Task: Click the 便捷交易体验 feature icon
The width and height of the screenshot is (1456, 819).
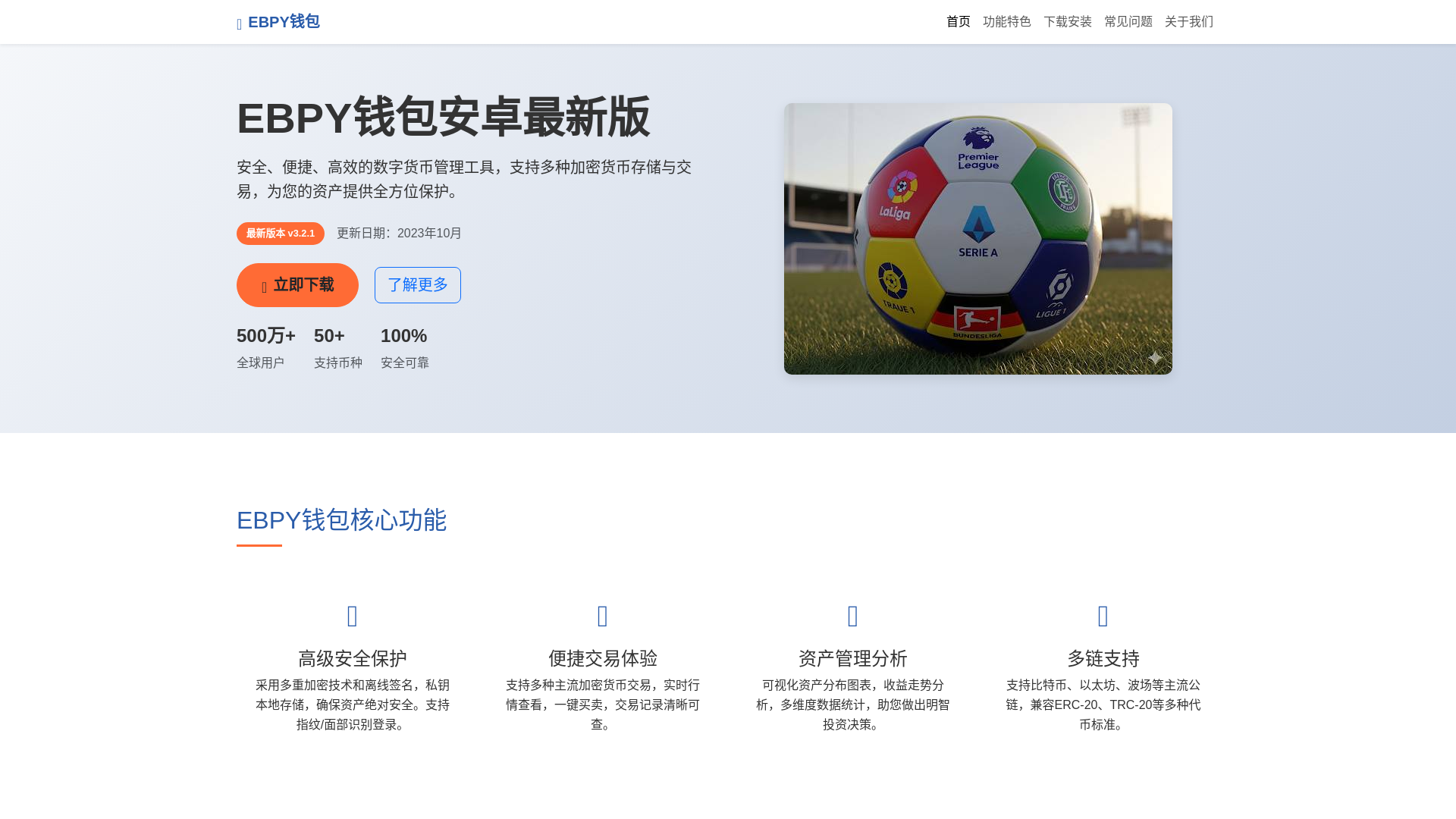Action: point(603,617)
